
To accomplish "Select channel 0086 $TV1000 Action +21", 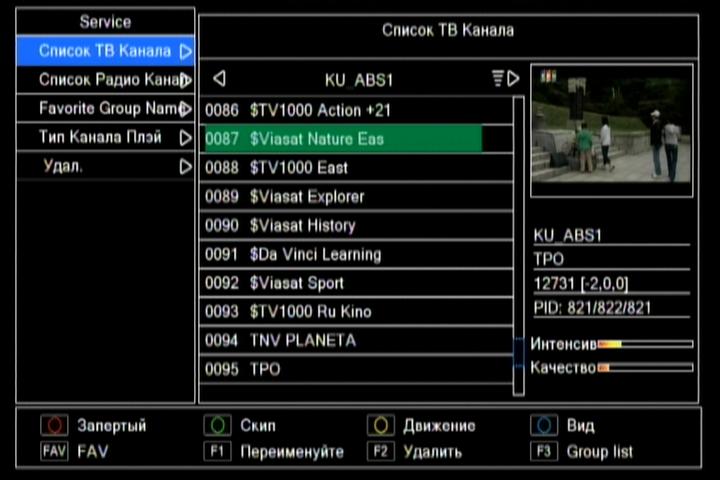I will [x=356, y=110].
